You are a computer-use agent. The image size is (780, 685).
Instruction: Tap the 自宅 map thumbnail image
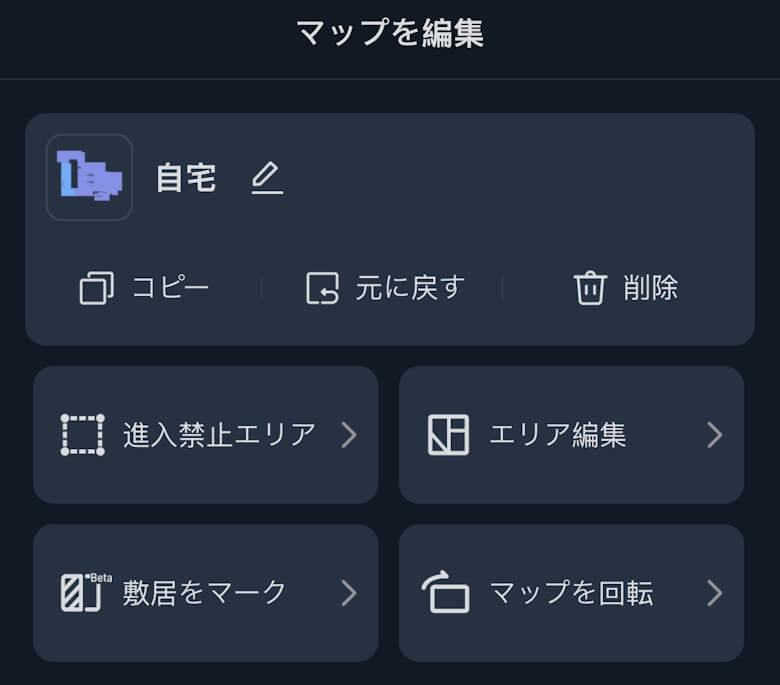[x=89, y=177]
